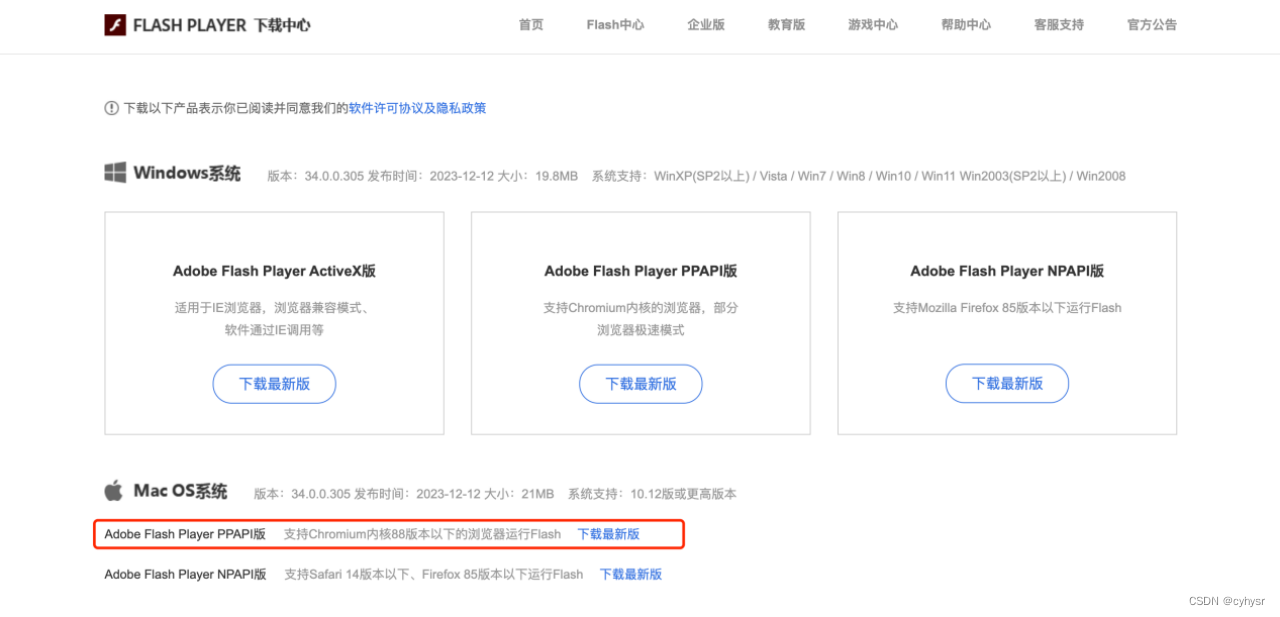The height and width of the screenshot is (617, 1280).
Task: Download the latest Adobe Flash Player PPAPI版 for Windows
Action: point(640,383)
